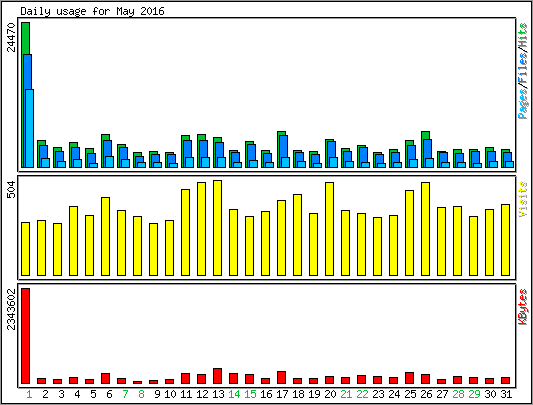Click green day label 22
The image size is (533, 405).
(362, 394)
